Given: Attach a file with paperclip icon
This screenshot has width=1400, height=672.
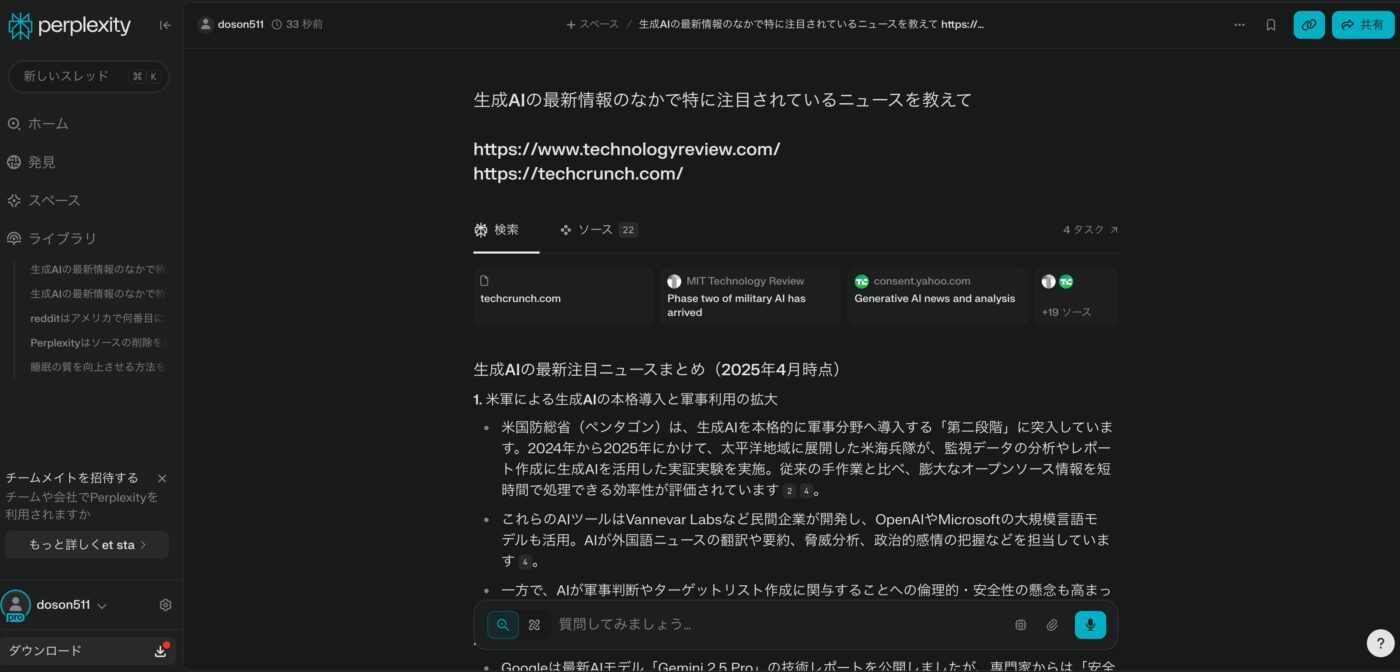Looking at the screenshot, I should (x=1052, y=625).
